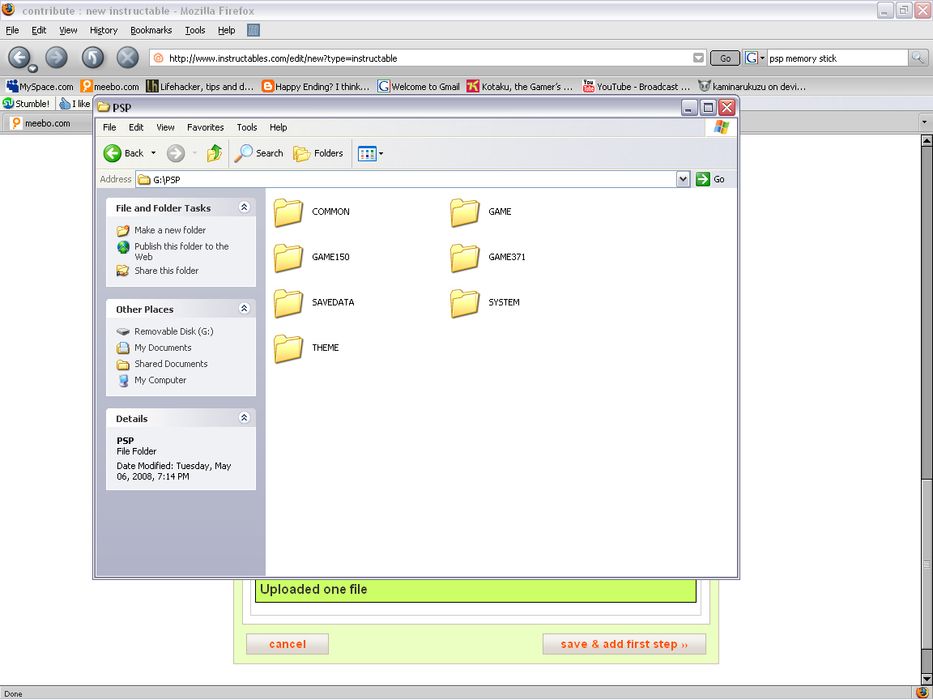Select the GAME371 folder icon
Viewport: 933px width, 700px height.
tap(465, 258)
